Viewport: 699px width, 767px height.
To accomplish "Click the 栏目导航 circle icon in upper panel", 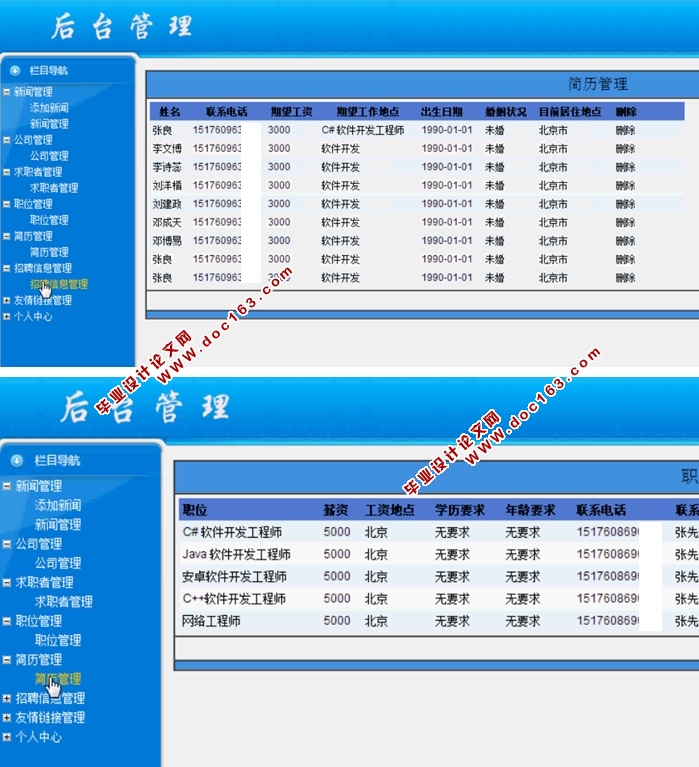I will [15, 70].
